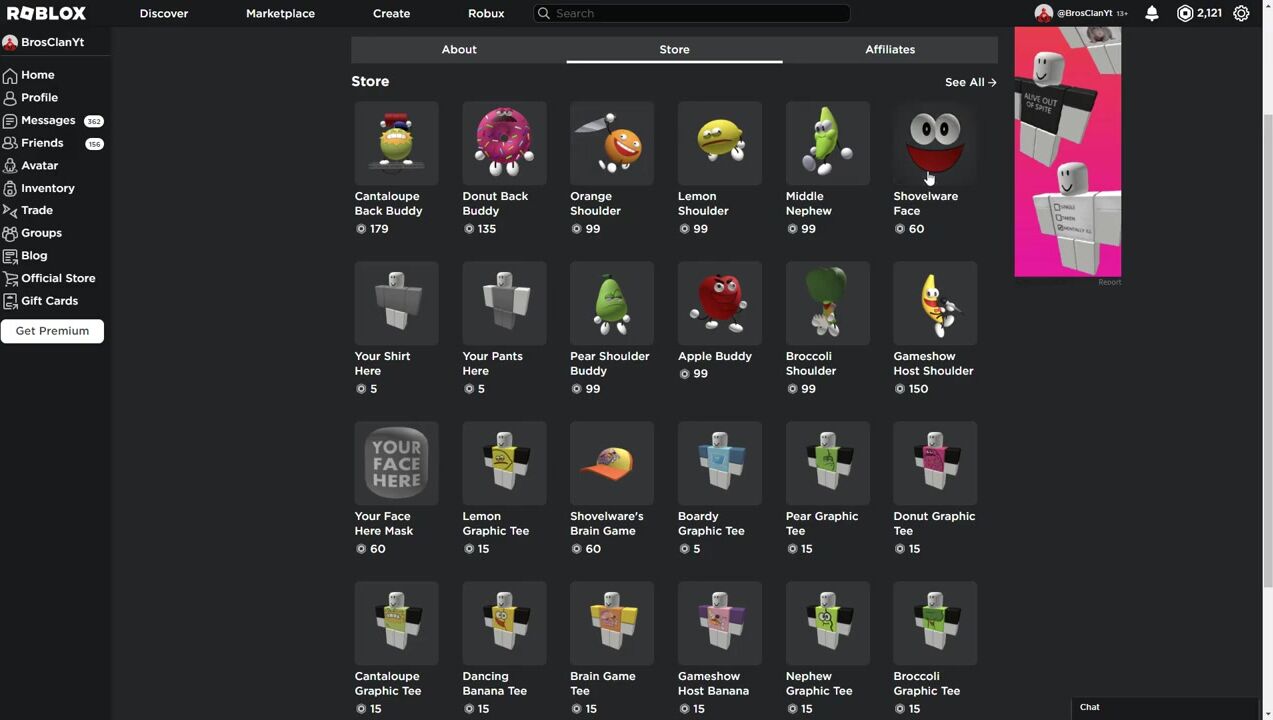Switch to the Affiliates tab

click(x=889, y=50)
